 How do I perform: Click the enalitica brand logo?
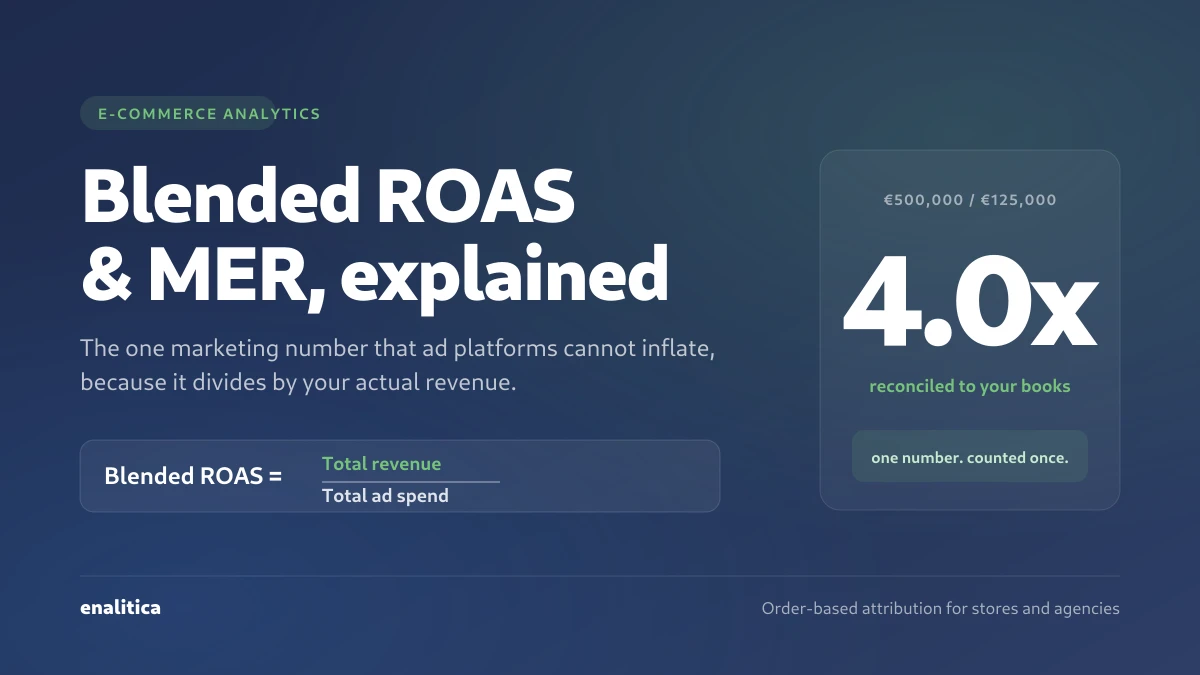pos(120,607)
